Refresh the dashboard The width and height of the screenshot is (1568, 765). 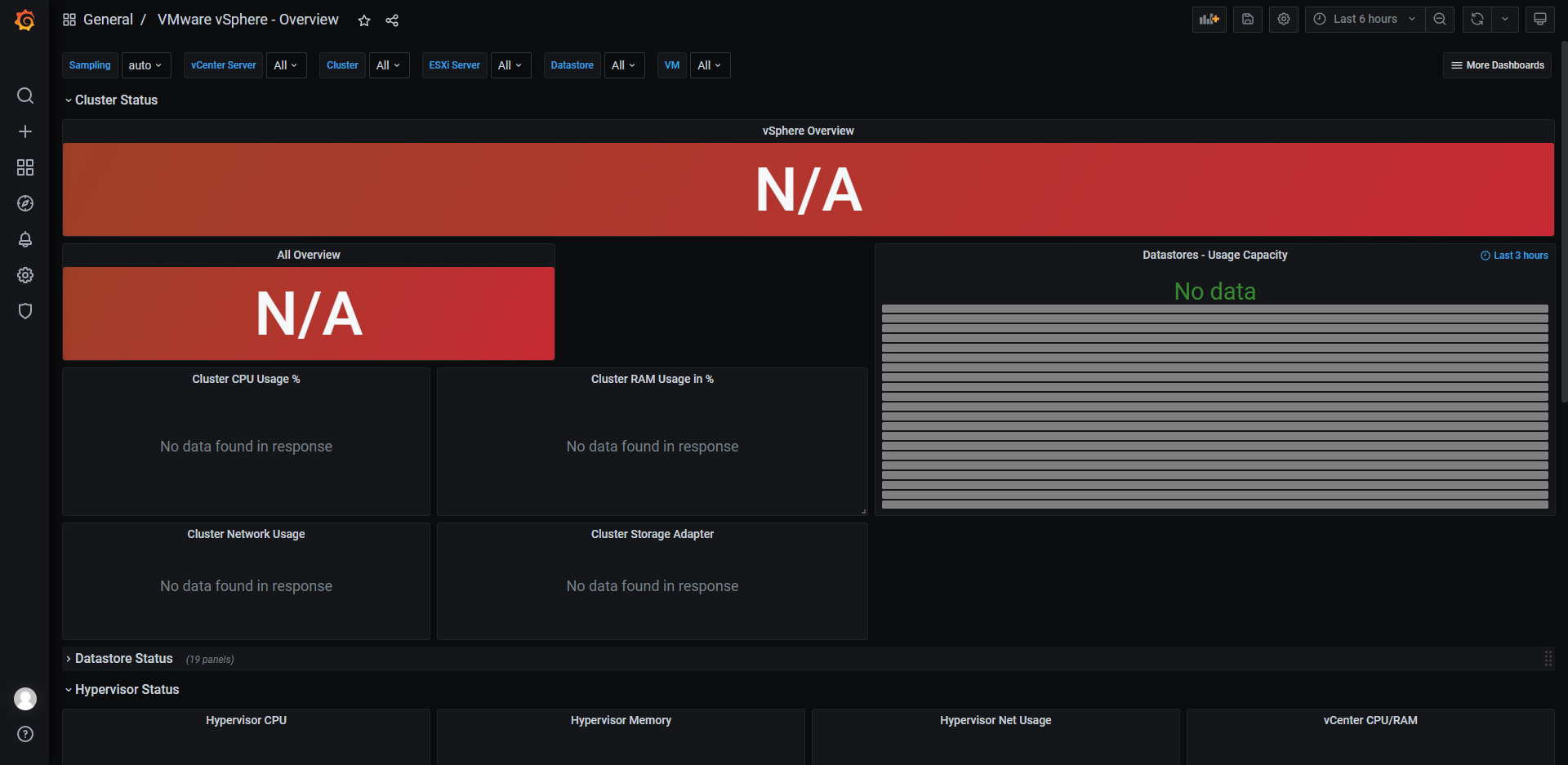[x=1477, y=19]
